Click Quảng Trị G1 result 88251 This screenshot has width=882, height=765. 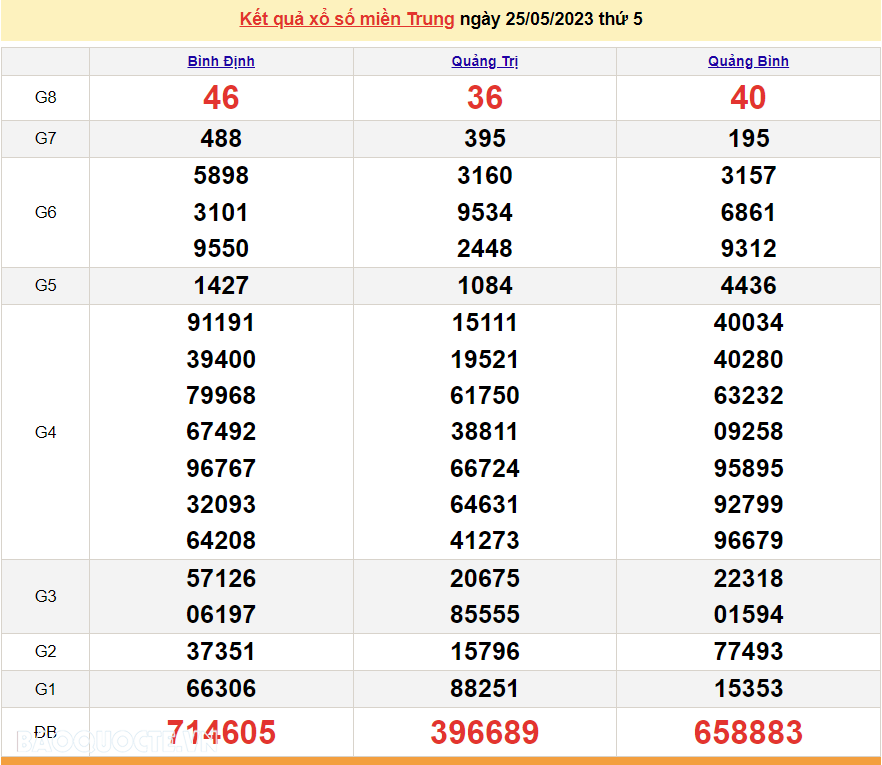click(x=484, y=688)
